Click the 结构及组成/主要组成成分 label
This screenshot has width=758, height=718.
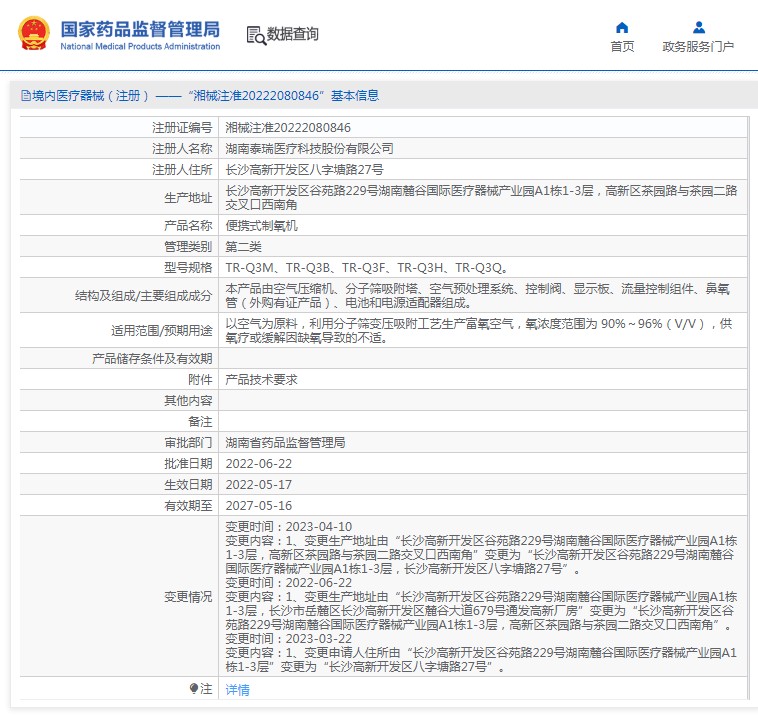[x=144, y=296]
